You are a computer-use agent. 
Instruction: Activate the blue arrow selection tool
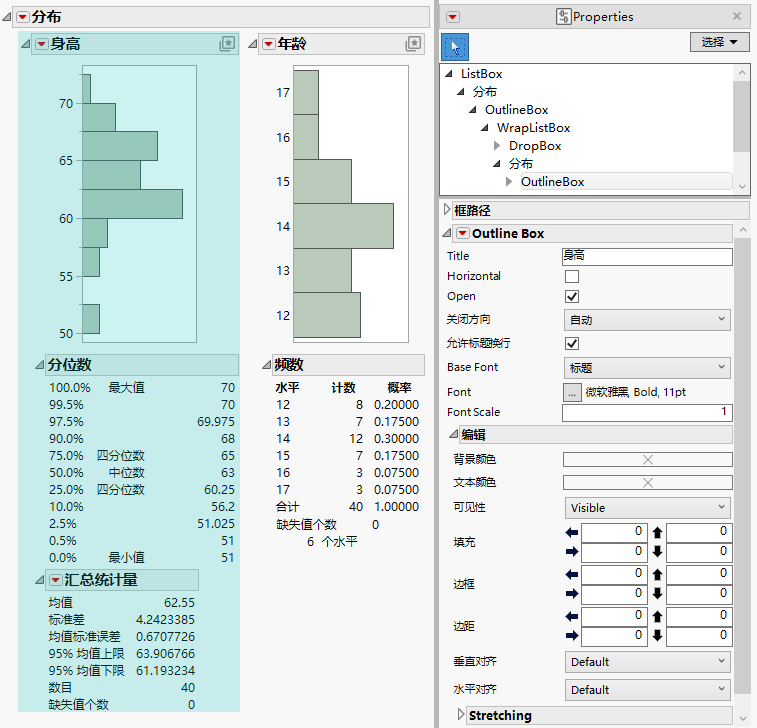tap(455, 47)
